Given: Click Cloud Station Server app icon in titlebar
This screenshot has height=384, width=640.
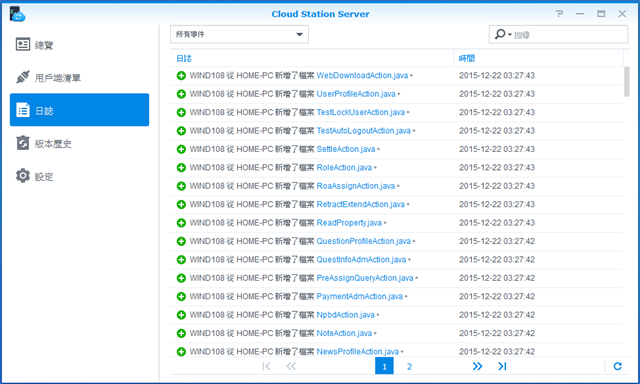Looking at the screenshot, I should point(17,14).
